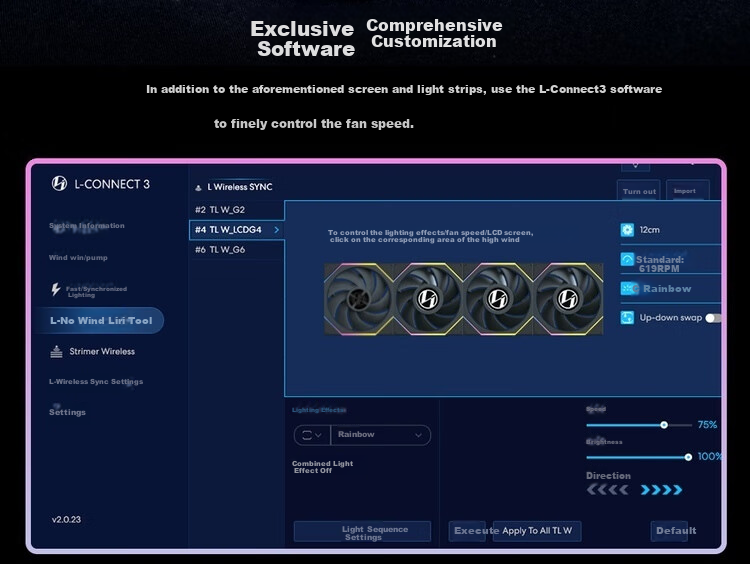Click the L Wireless SYNC header
This screenshot has height=564, width=750.
tap(240, 187)
